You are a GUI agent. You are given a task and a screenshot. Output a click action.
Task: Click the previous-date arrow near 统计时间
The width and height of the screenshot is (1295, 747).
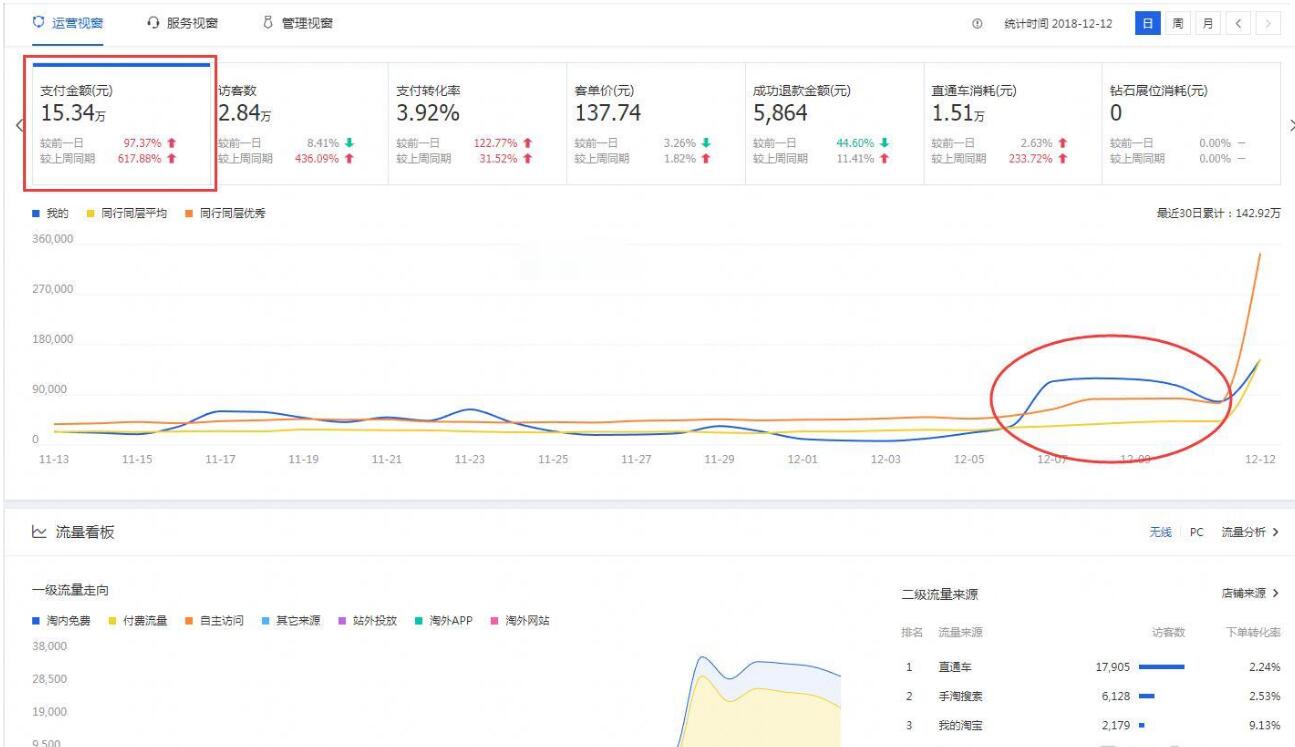(x=1237, y=23)
